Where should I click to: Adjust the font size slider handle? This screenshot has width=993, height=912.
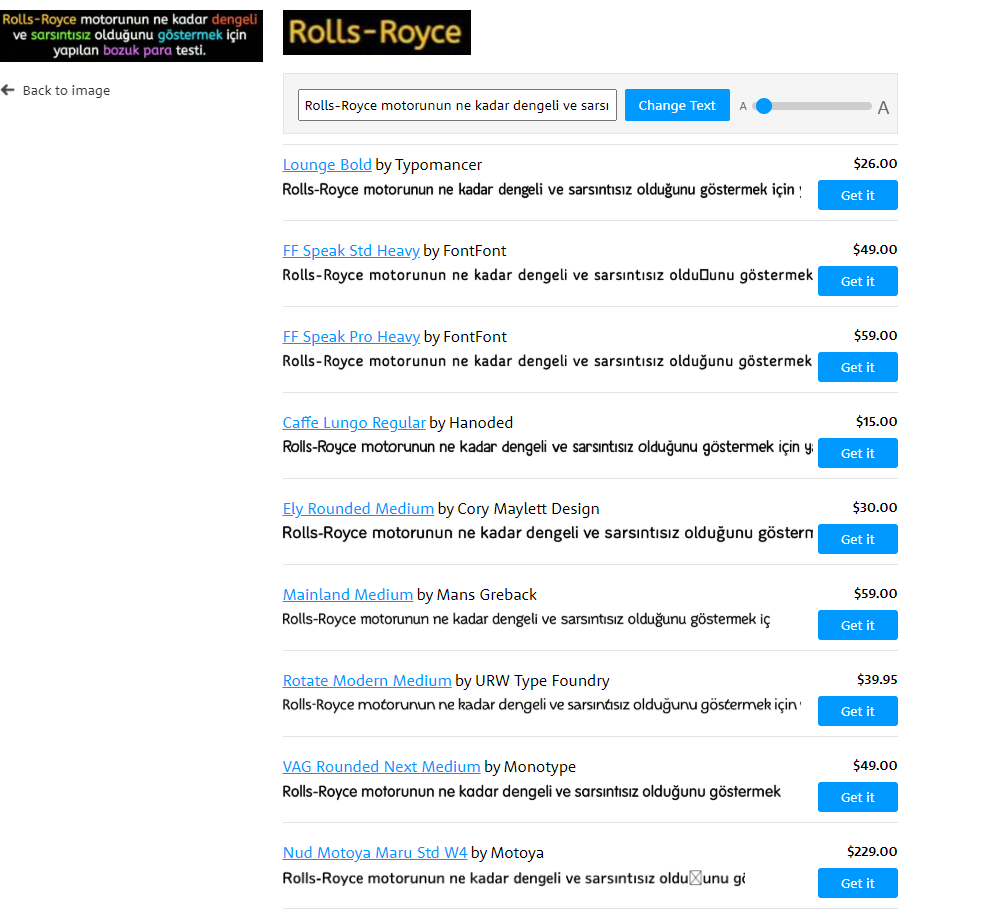(x=764, y=106)
